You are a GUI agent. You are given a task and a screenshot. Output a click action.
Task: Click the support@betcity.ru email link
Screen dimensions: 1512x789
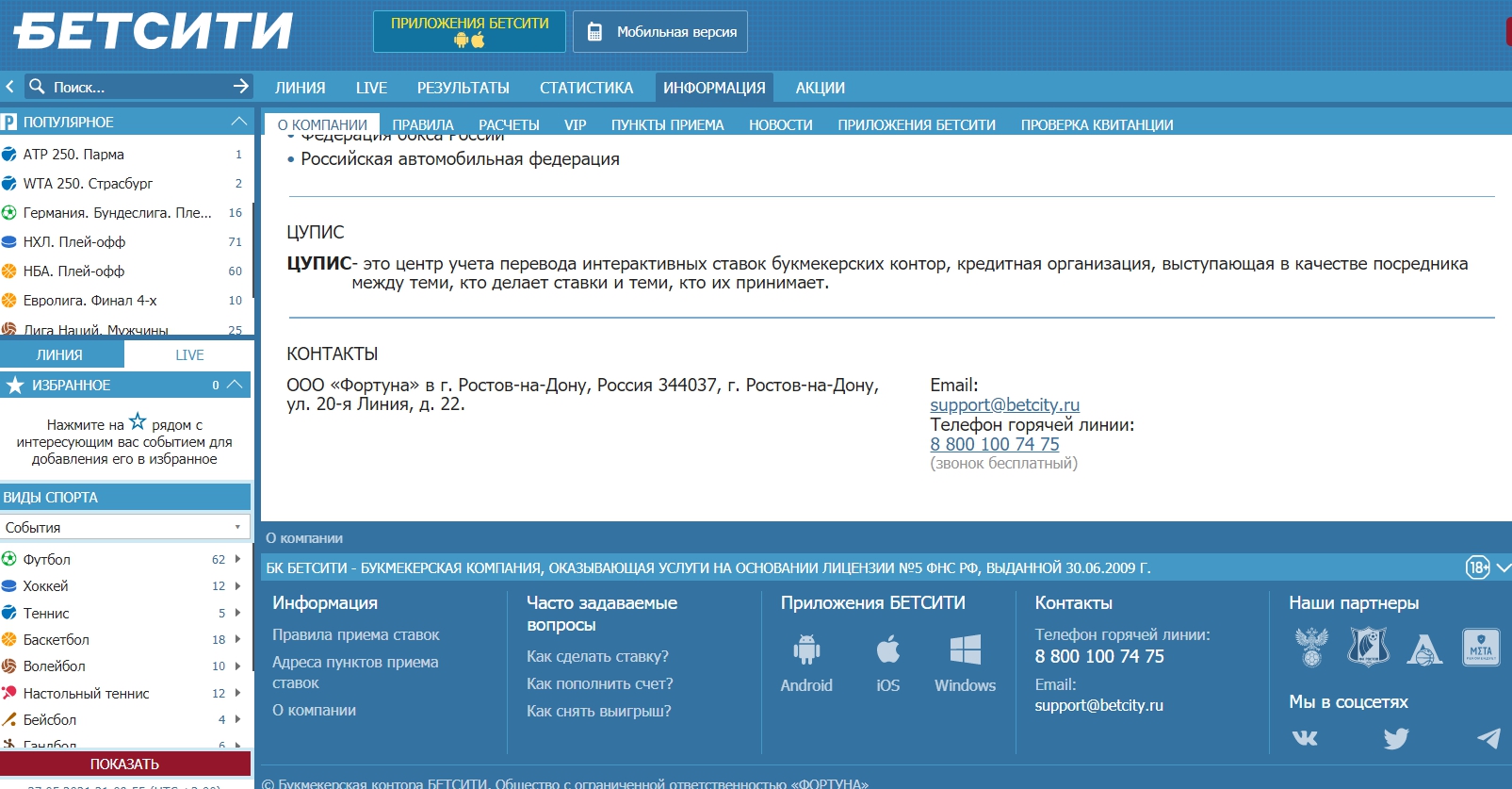pos(1004,404)
